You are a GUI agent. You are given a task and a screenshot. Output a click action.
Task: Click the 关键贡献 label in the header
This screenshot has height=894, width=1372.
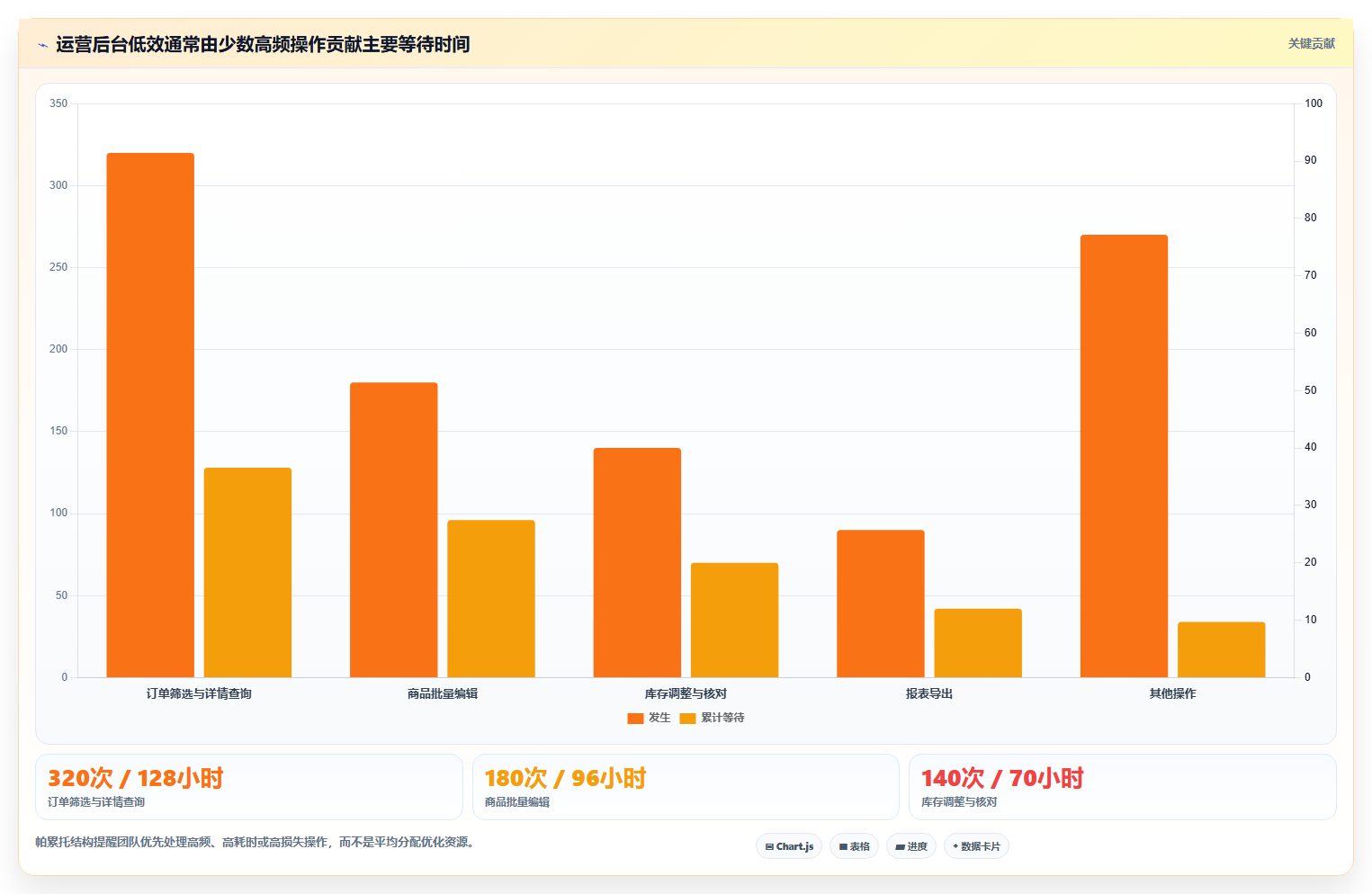(1311, 43)
